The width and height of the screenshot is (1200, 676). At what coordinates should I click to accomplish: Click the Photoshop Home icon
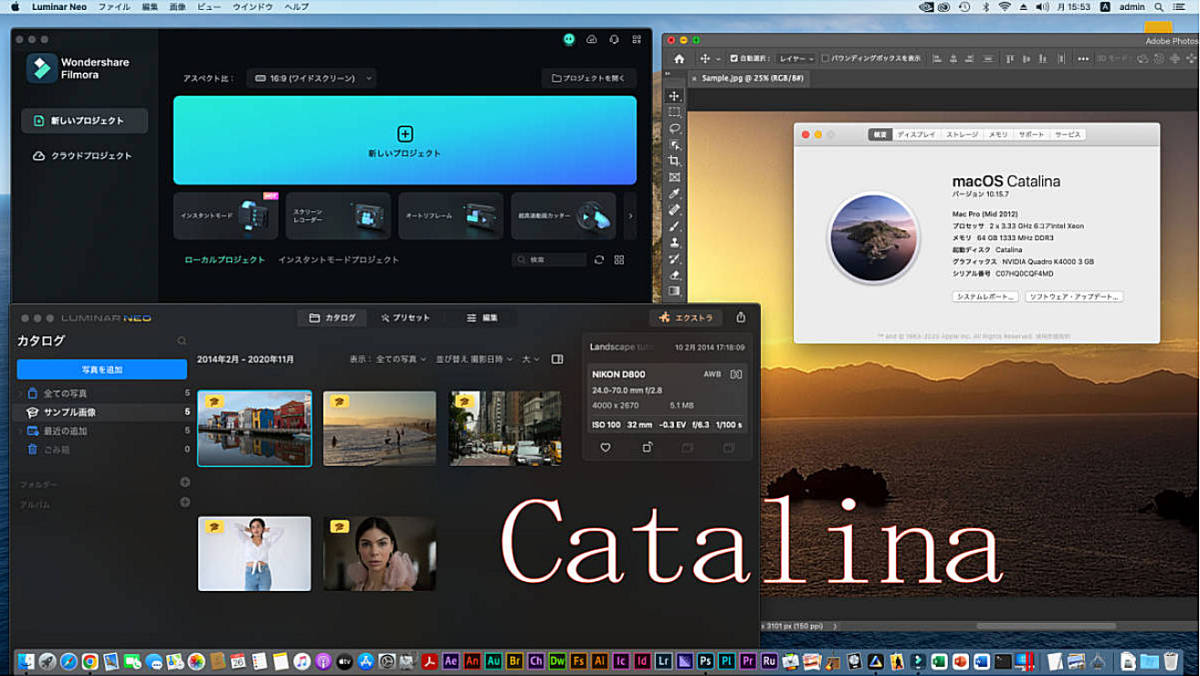[679, 59]
